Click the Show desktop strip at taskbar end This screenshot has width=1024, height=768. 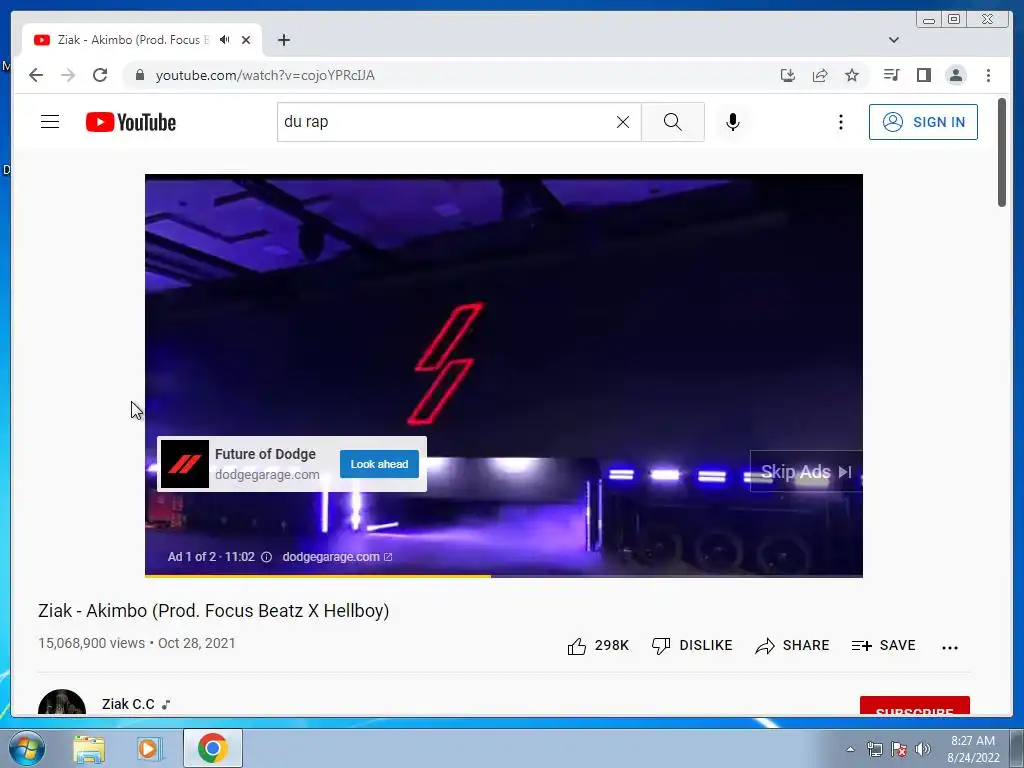pyautogui.click(x=1017, y=748)
